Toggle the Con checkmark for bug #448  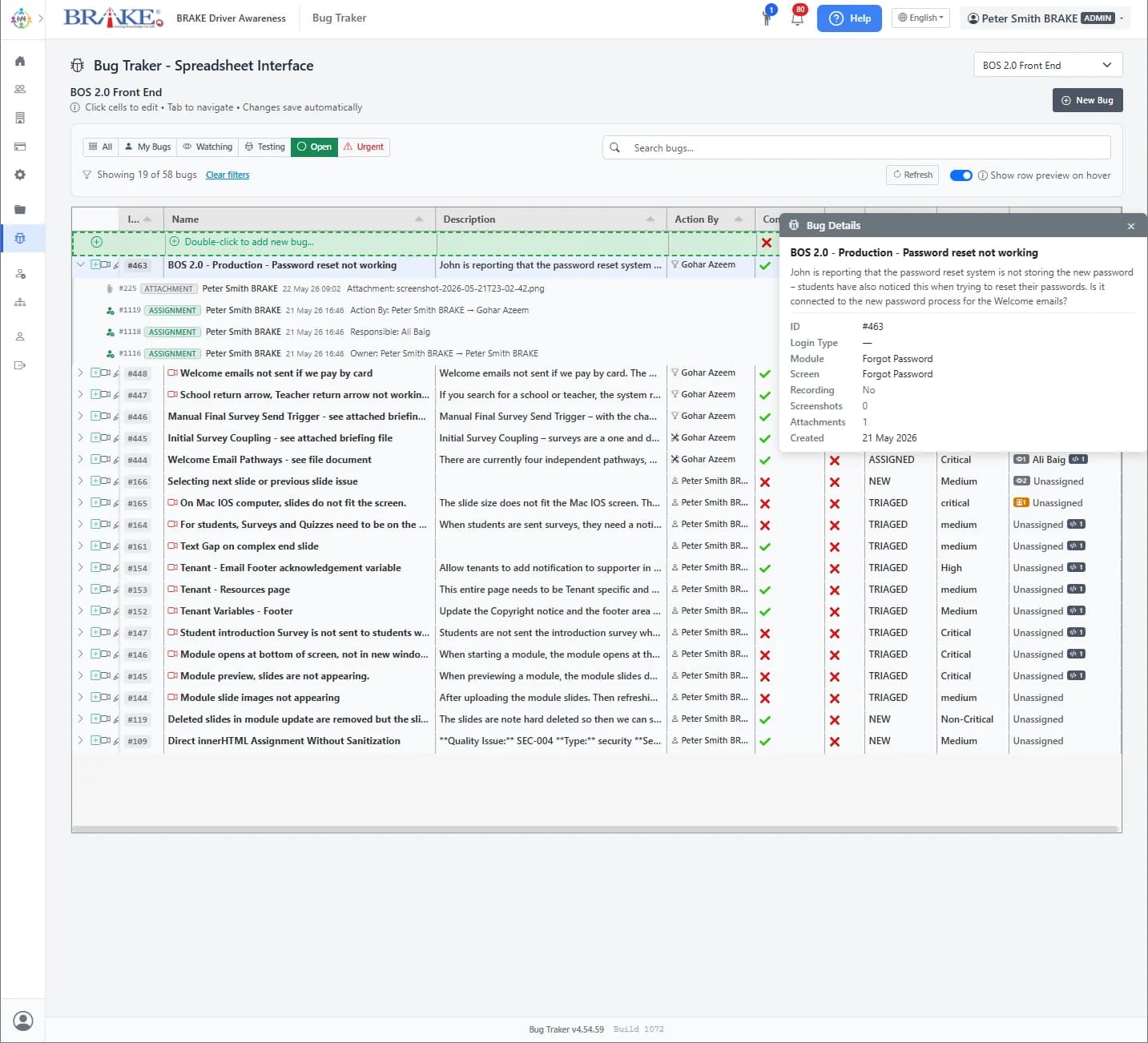click(x=765, y=374)
